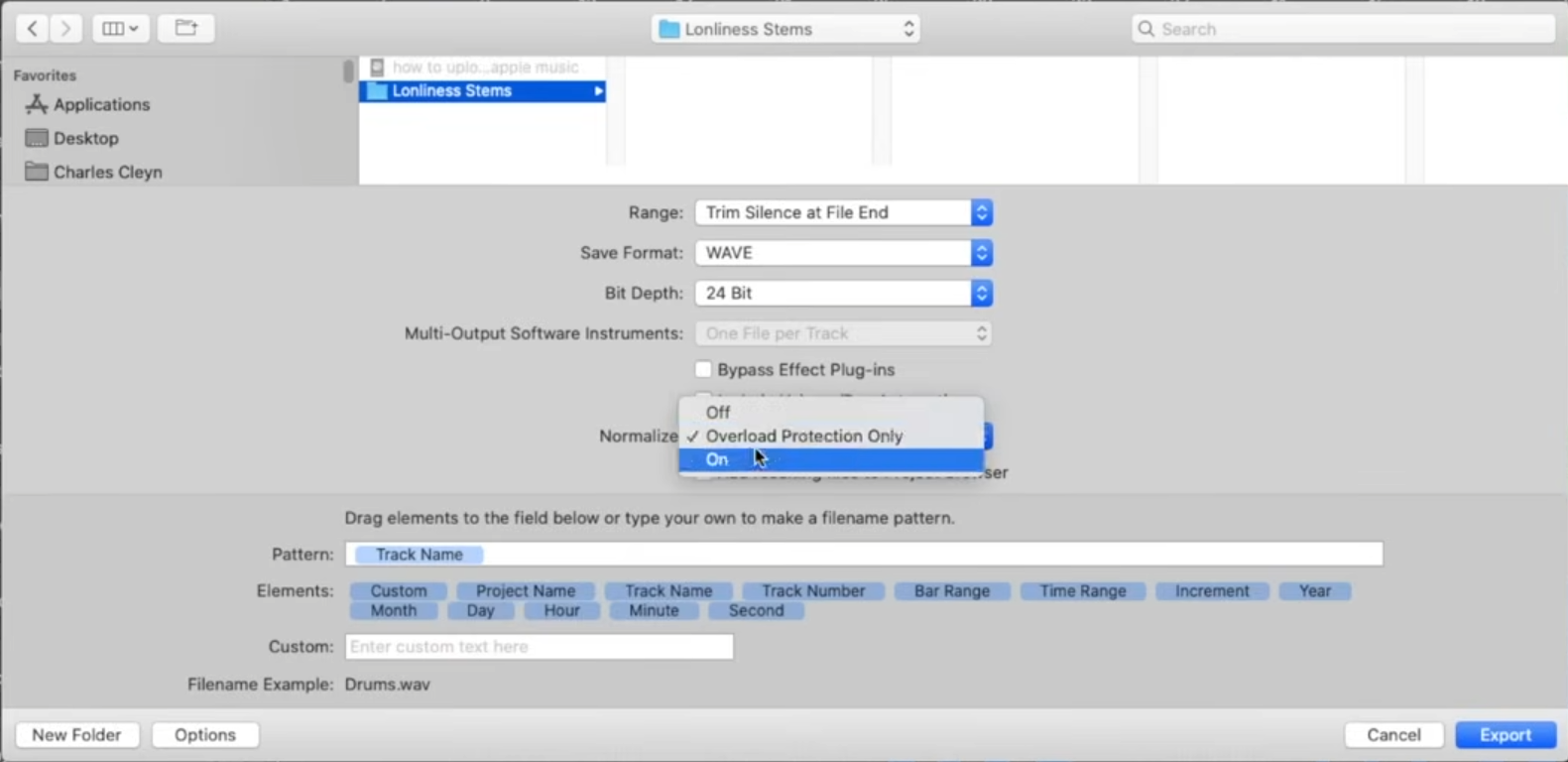Select the Lonliness Stems folder row
Image resolution: width=1568 pixels, height=762 pixels.
[x=483, y=90]
